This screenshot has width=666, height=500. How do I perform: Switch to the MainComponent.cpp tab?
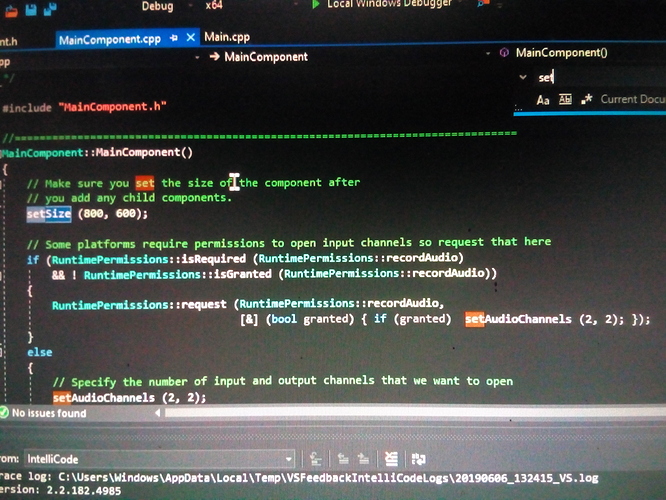(110, 40)
